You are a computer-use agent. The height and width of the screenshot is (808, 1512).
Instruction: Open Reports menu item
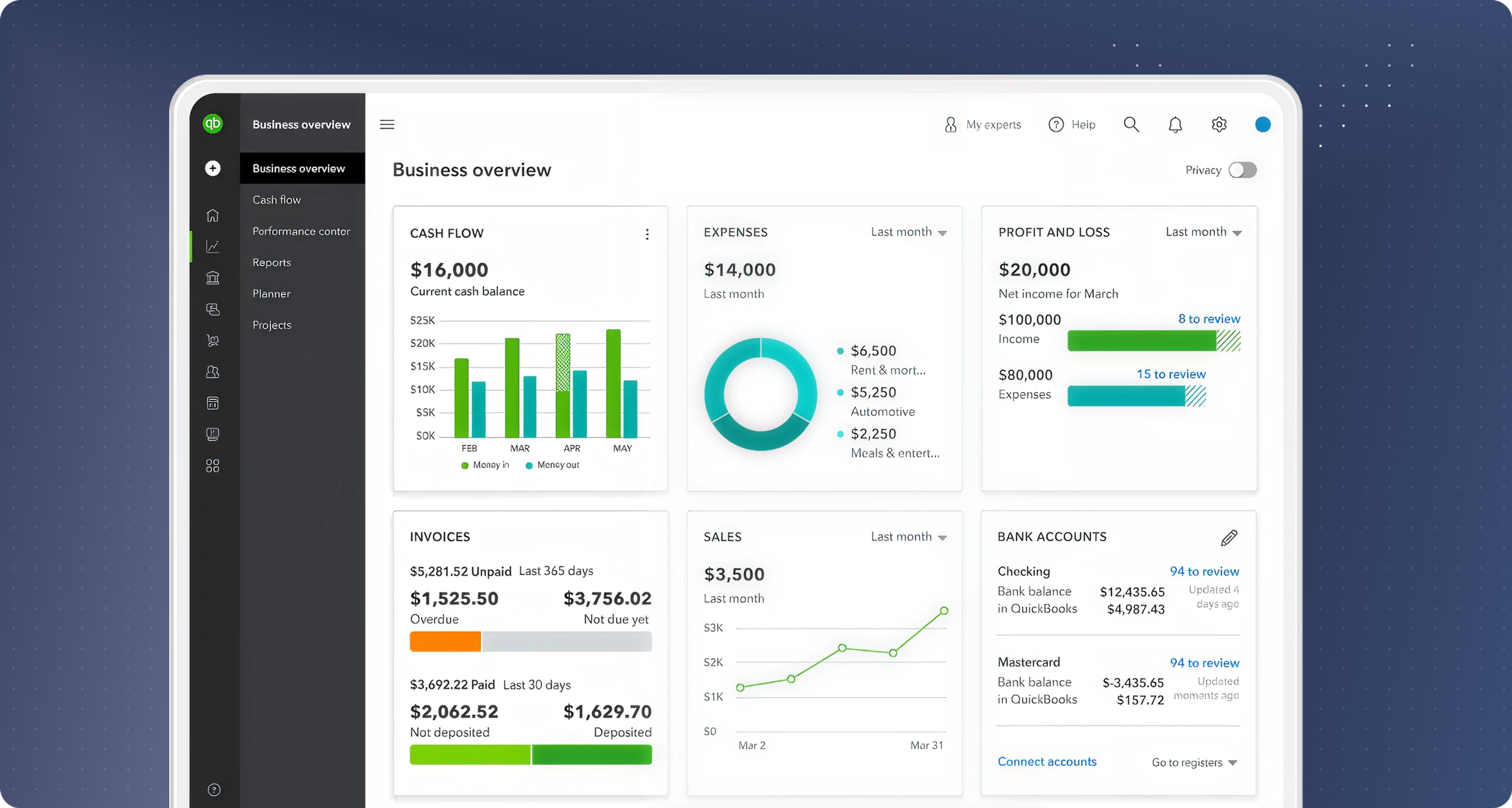coord(272,262)
